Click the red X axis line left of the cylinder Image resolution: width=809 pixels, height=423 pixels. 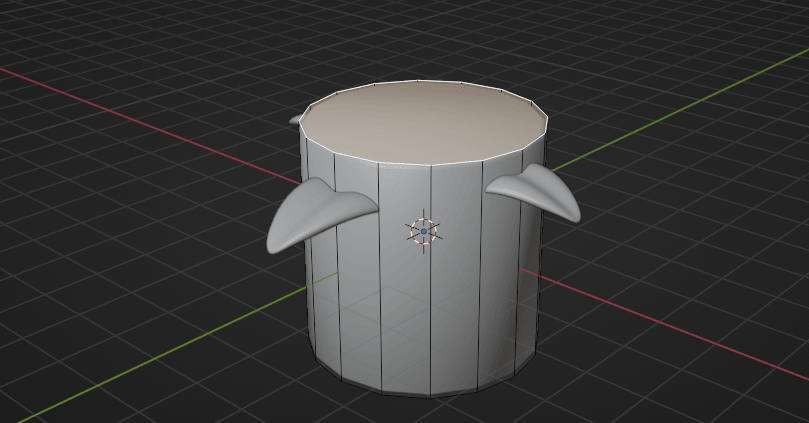coord(150,109)
